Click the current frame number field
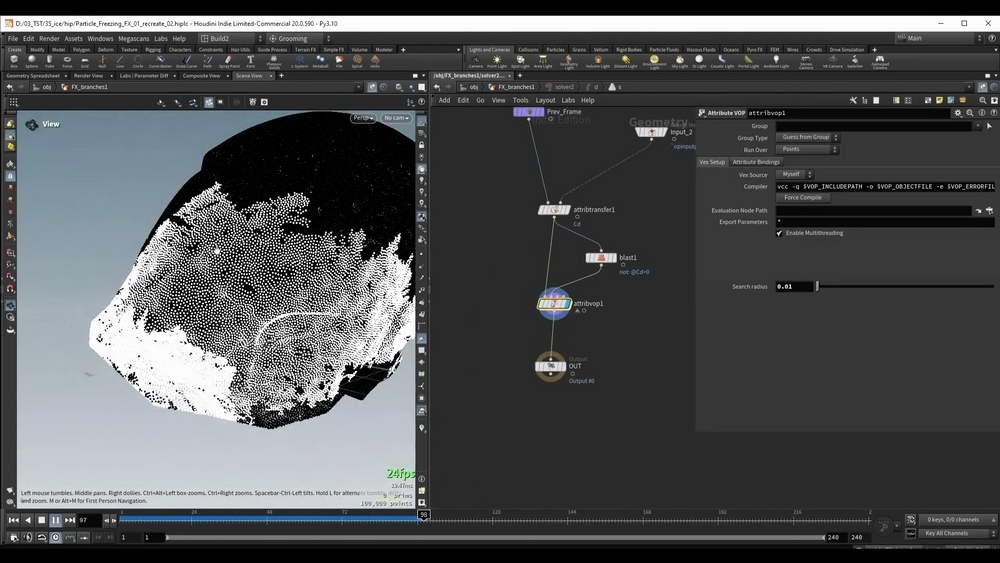 [x=89, y=520]
